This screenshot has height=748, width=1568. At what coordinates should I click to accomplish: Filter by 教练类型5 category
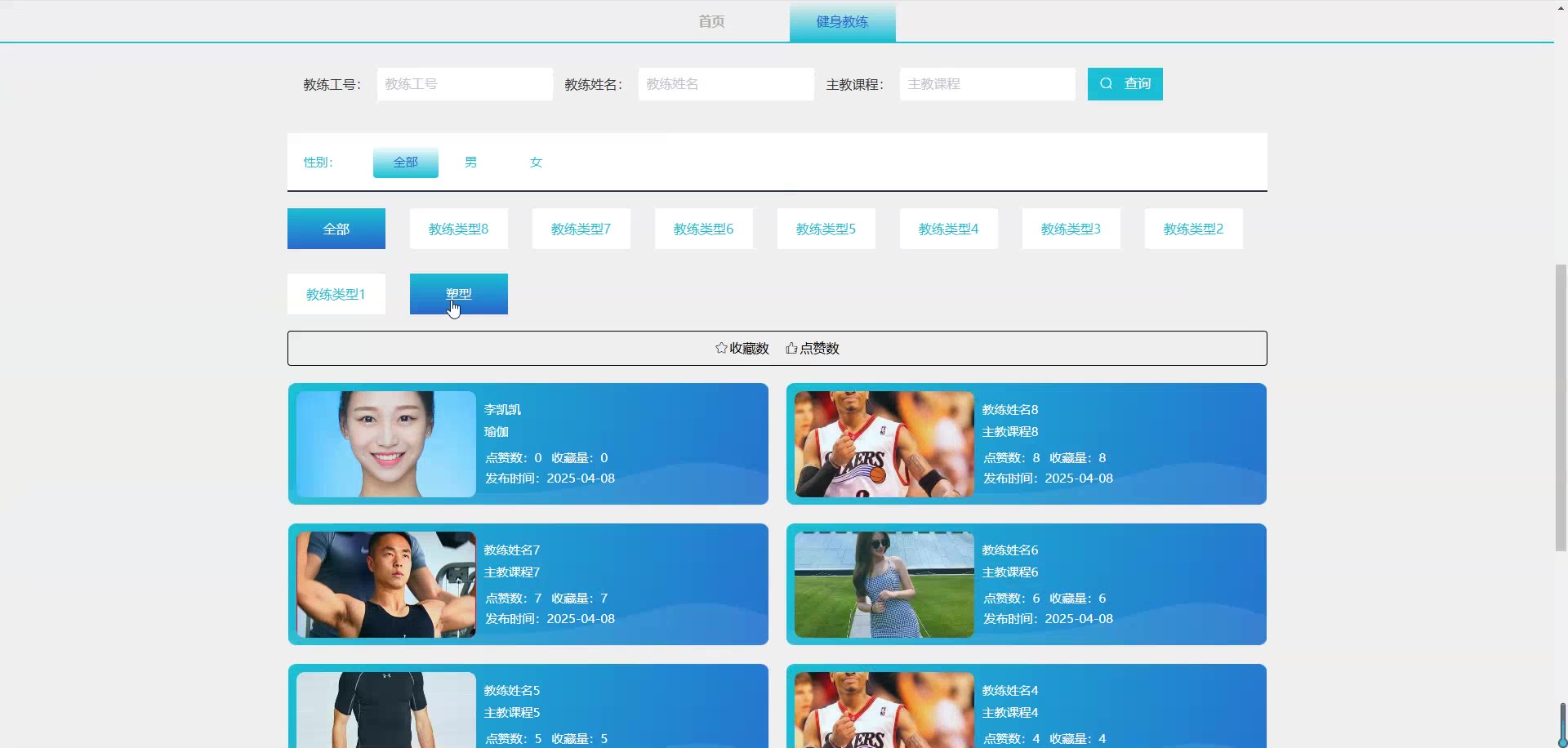[x=826, y=229]
